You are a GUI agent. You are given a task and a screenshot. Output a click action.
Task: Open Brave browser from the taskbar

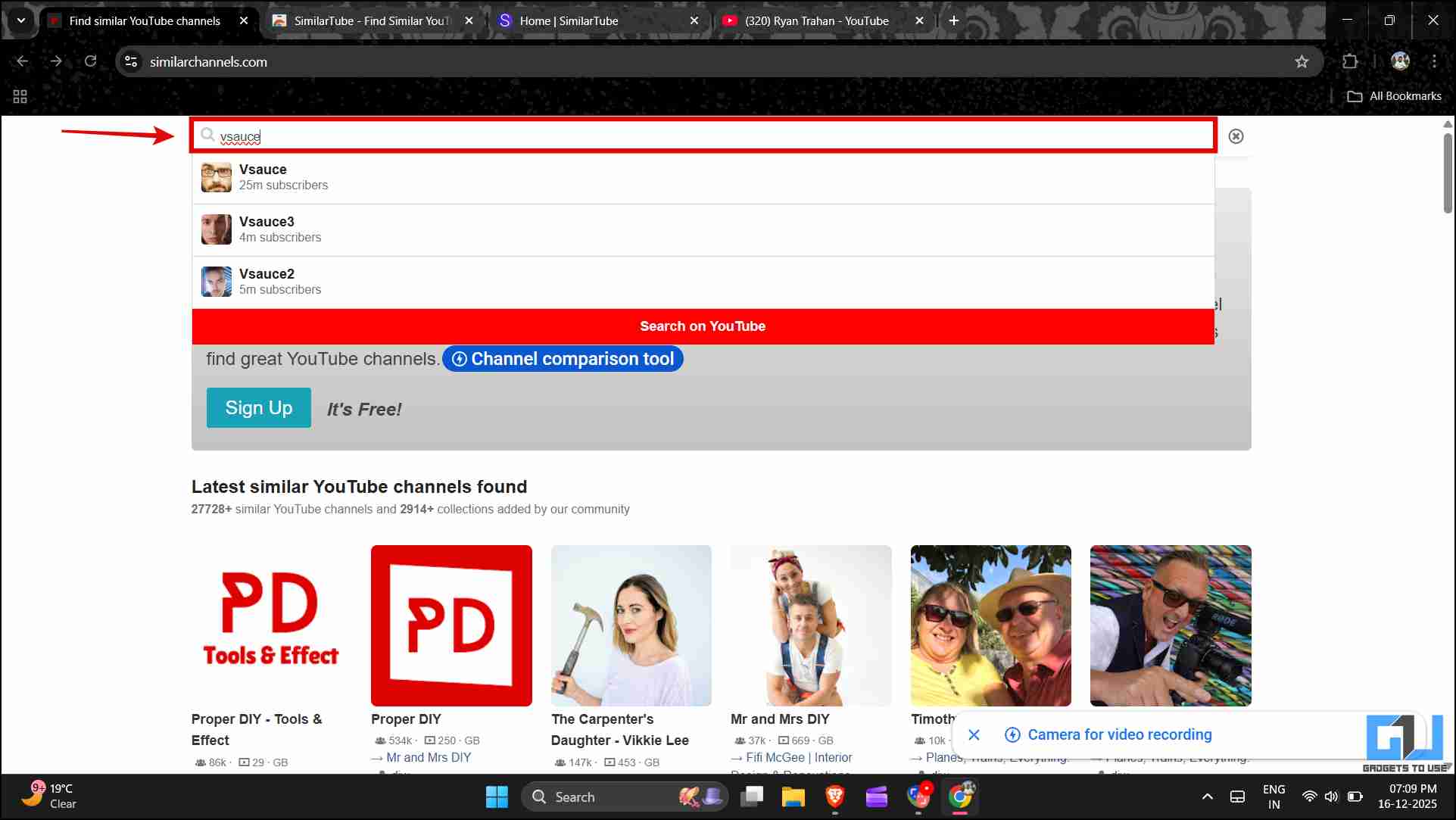pyautogui.click(x=834, y=797)
